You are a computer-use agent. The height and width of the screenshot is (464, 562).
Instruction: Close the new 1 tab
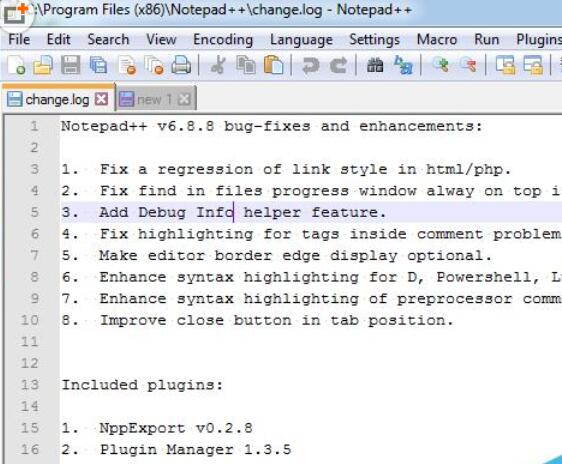184,99
